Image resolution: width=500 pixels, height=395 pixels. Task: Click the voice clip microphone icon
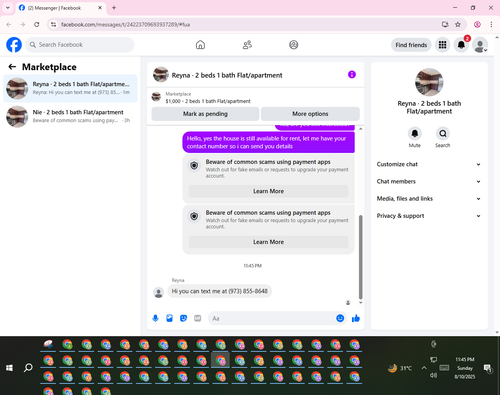coord(155,318)
